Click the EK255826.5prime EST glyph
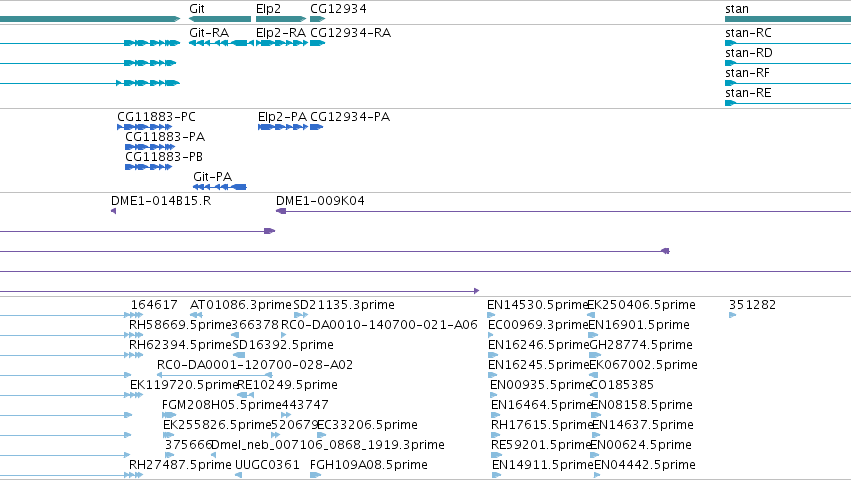This screenshot has height=480, width=851. (x=168, y=435)
